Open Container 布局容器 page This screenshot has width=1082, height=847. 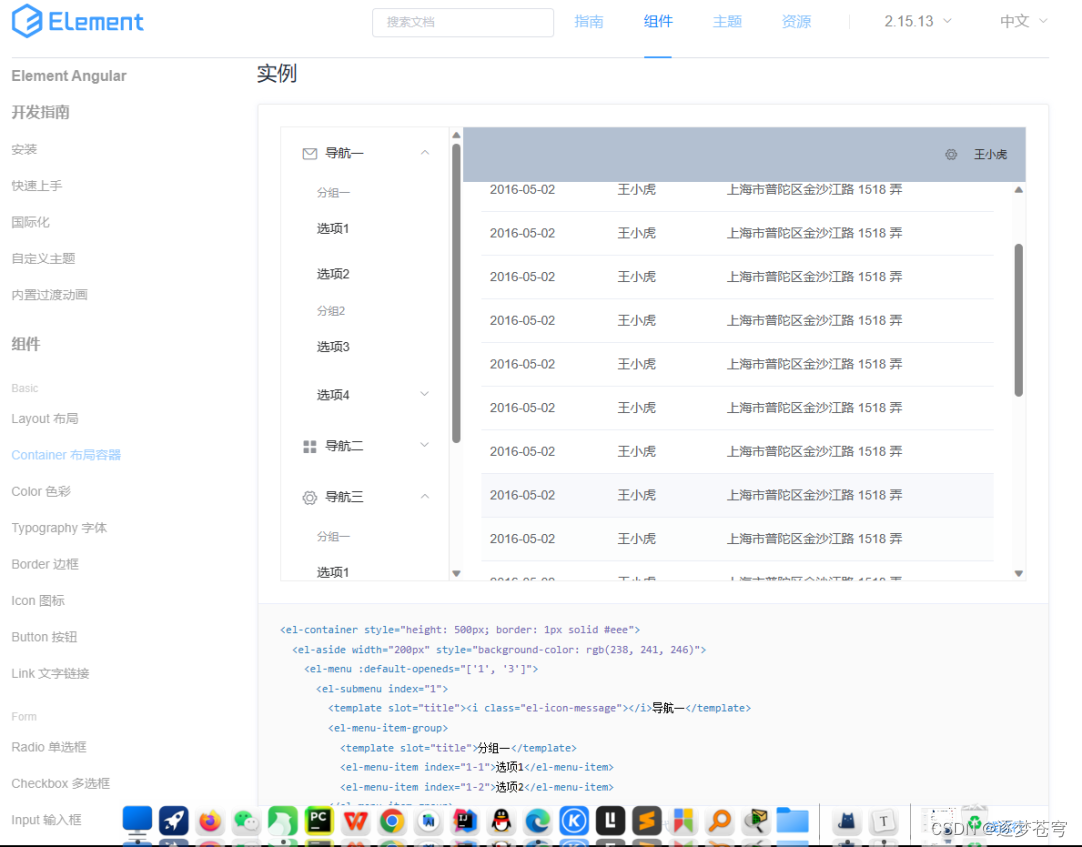[x=66, y=455]
